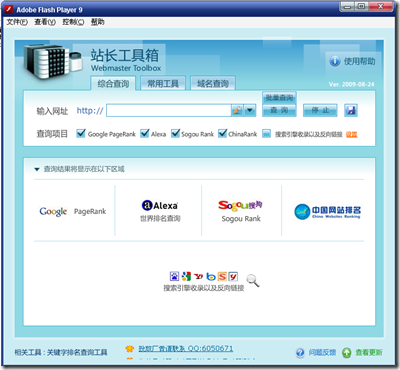400x370 pixels.
Task: Click the edit pencil icon beside URL field
Action: 237,110
